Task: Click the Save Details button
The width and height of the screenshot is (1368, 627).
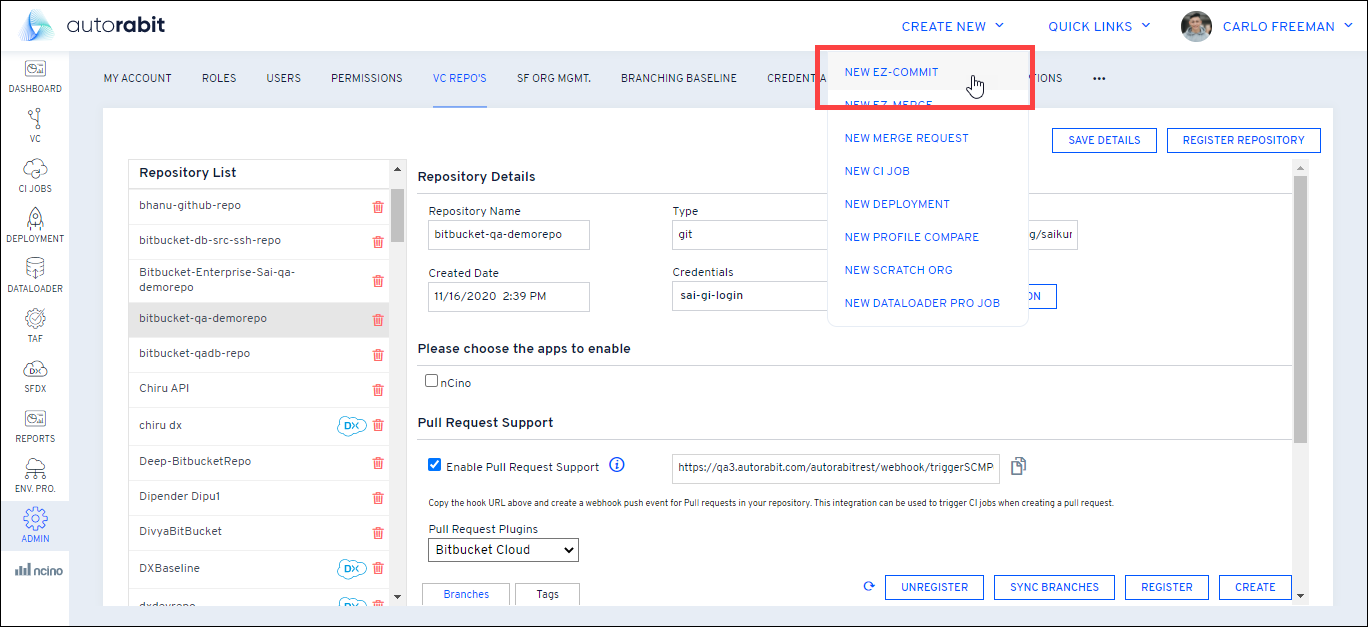Action: 1104,140
